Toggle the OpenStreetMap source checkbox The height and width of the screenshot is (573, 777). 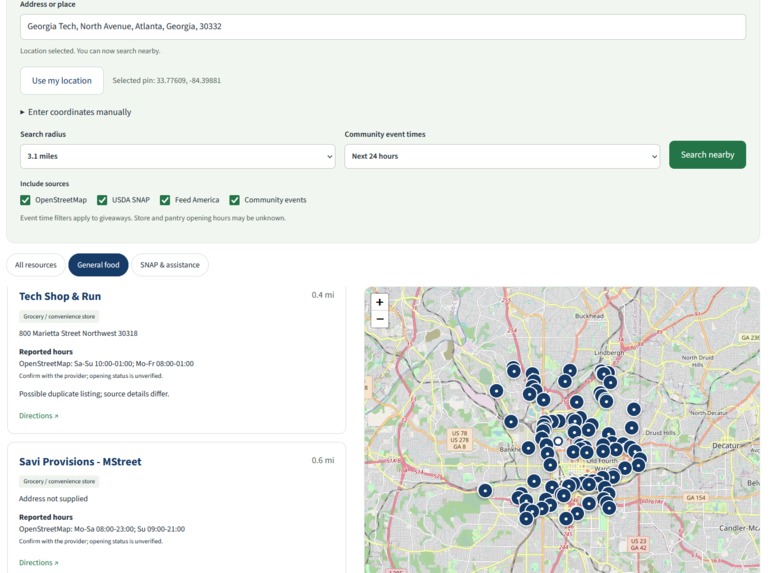(x=25, y=200)
